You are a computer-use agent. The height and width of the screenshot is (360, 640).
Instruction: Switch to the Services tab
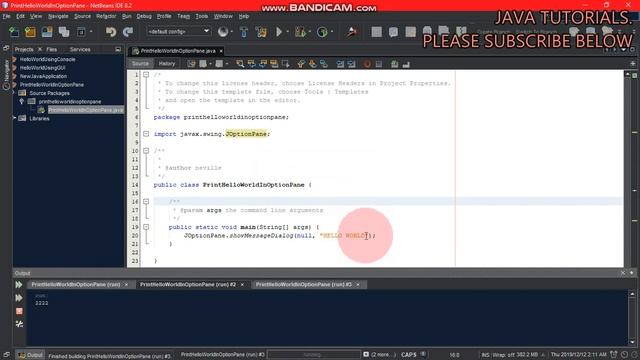click(80, 49)
